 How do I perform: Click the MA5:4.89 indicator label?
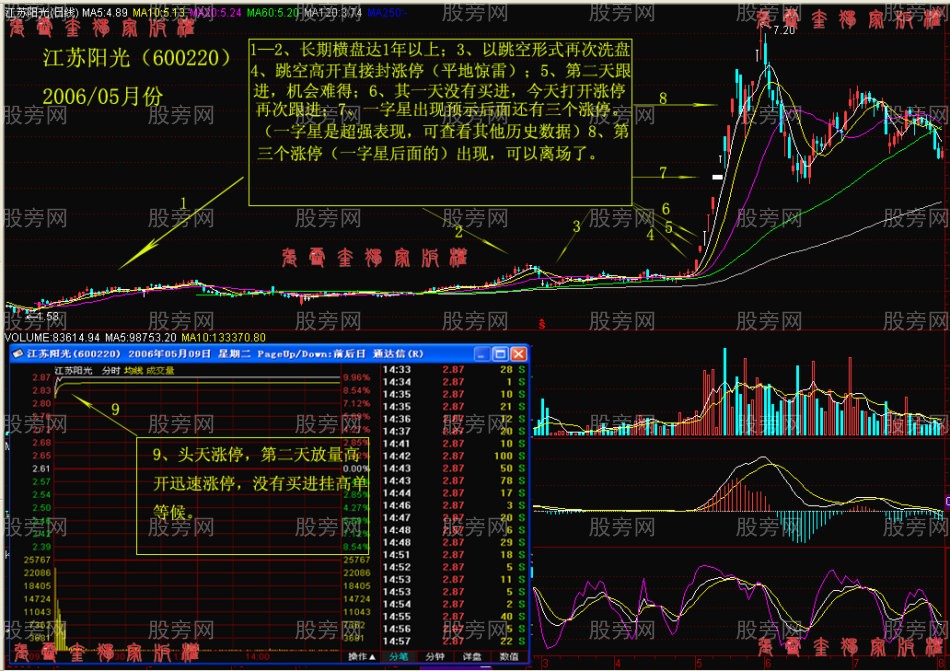105,12
